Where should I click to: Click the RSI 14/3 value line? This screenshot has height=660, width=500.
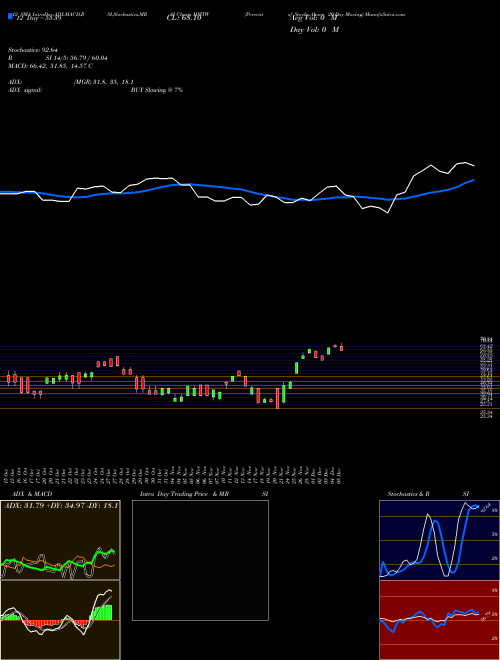tap(58, 58)
